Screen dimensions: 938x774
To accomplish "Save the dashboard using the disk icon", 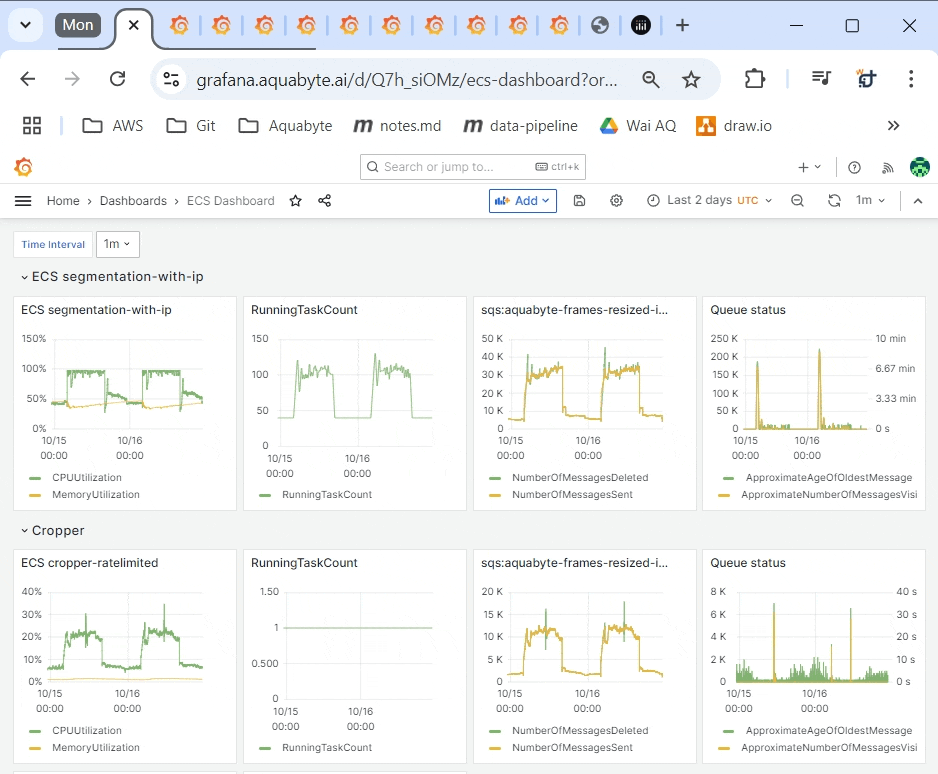I will pyautogui.click(x=579, y=201).
